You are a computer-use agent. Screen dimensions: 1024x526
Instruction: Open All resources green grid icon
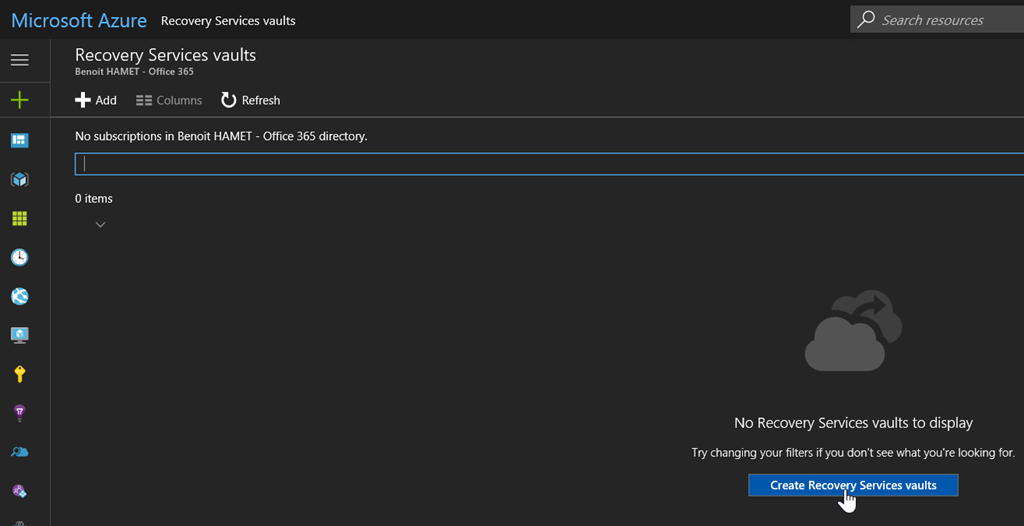point(19,218)
